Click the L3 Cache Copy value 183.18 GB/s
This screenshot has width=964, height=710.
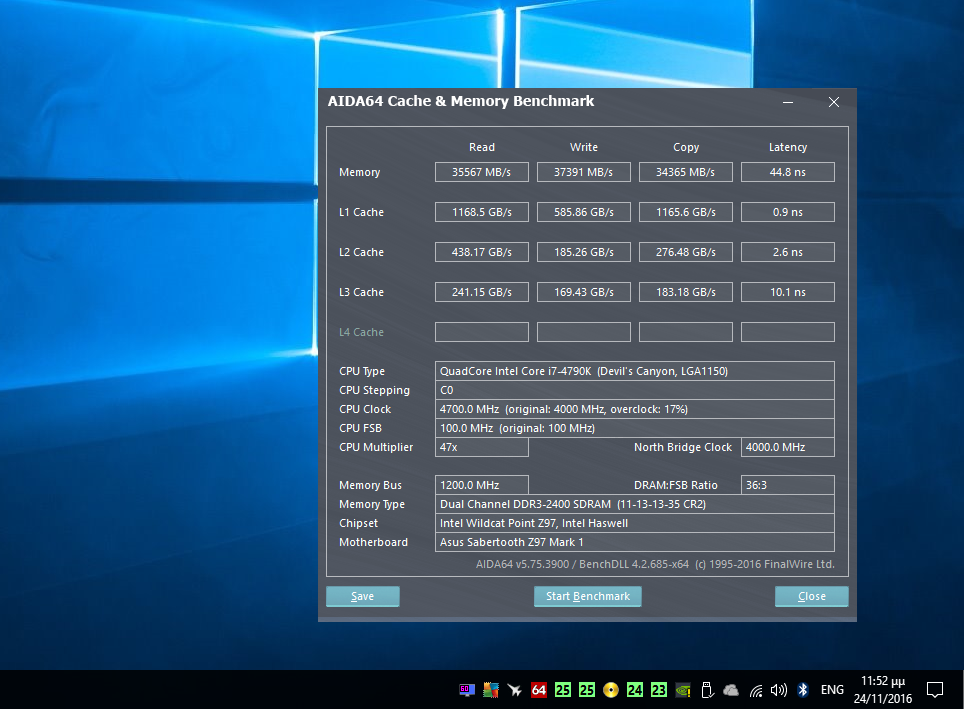point(686,292)
